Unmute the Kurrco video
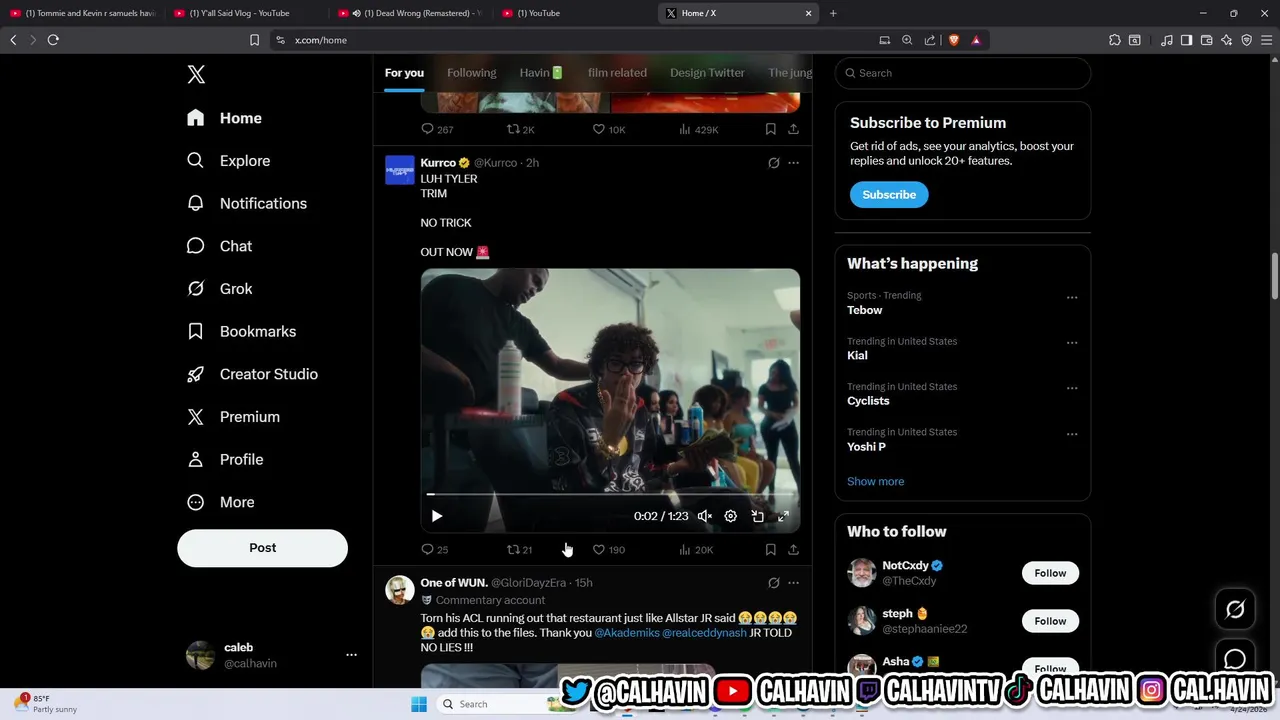Screen dimensions: 1280x720 [x=705, y=516]
